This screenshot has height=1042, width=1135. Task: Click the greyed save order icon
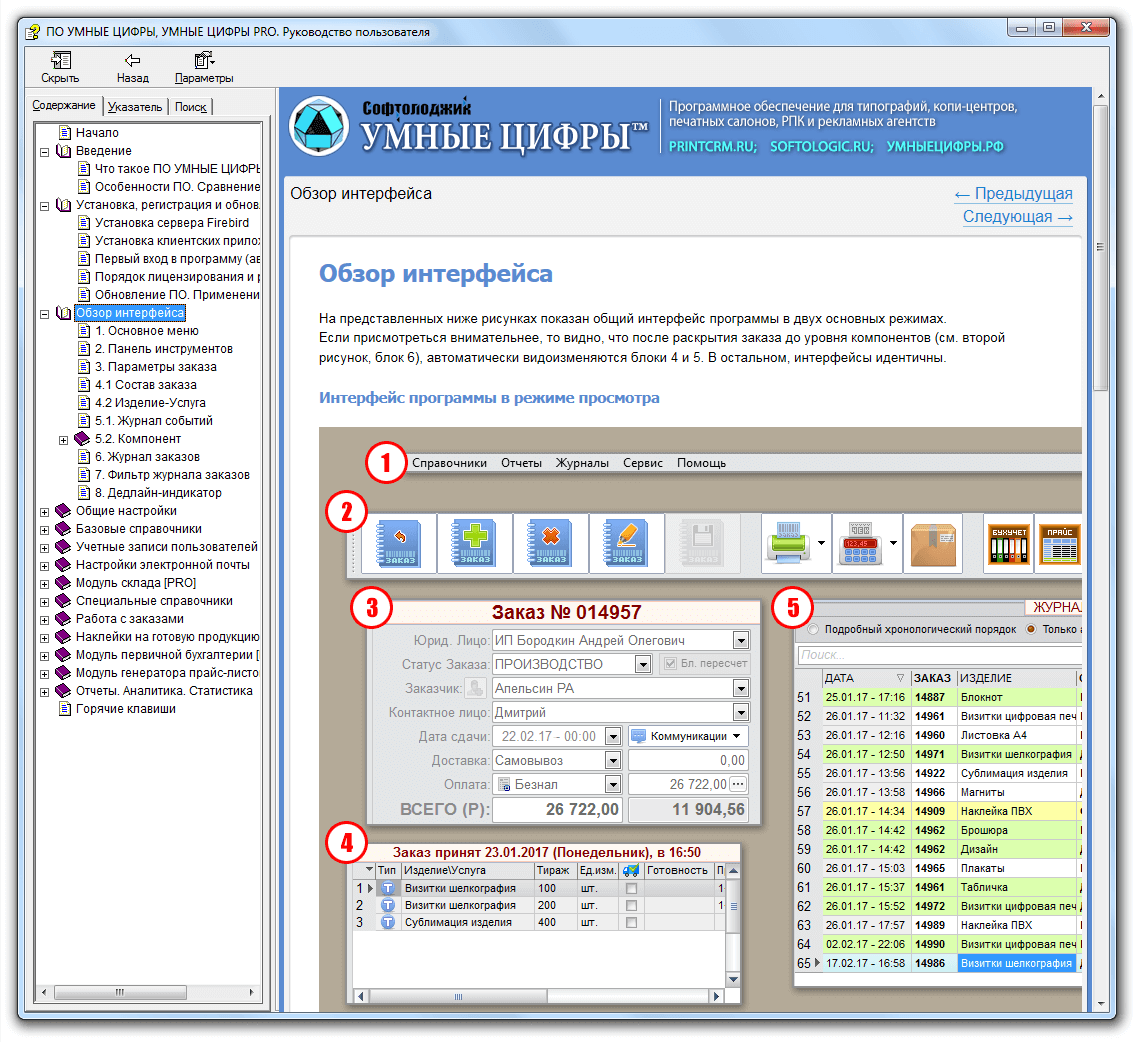click(x=702, y=543)
